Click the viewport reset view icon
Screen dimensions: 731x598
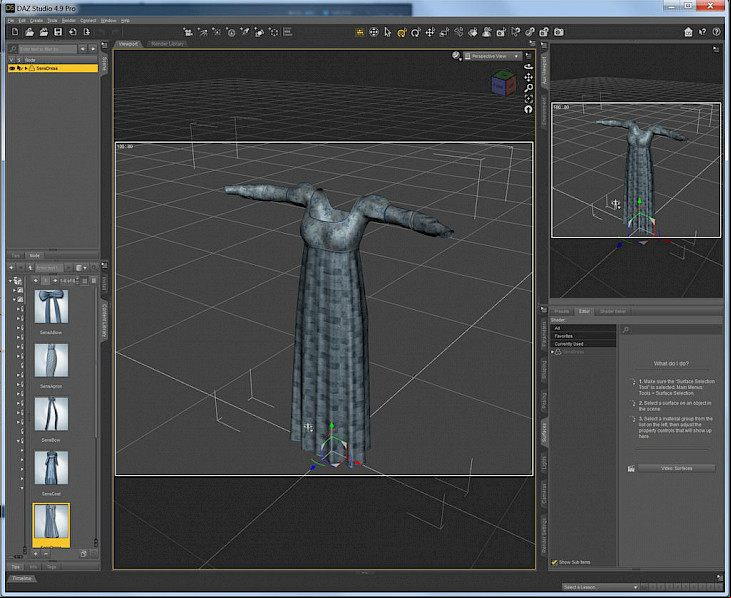tap(528, 110)
